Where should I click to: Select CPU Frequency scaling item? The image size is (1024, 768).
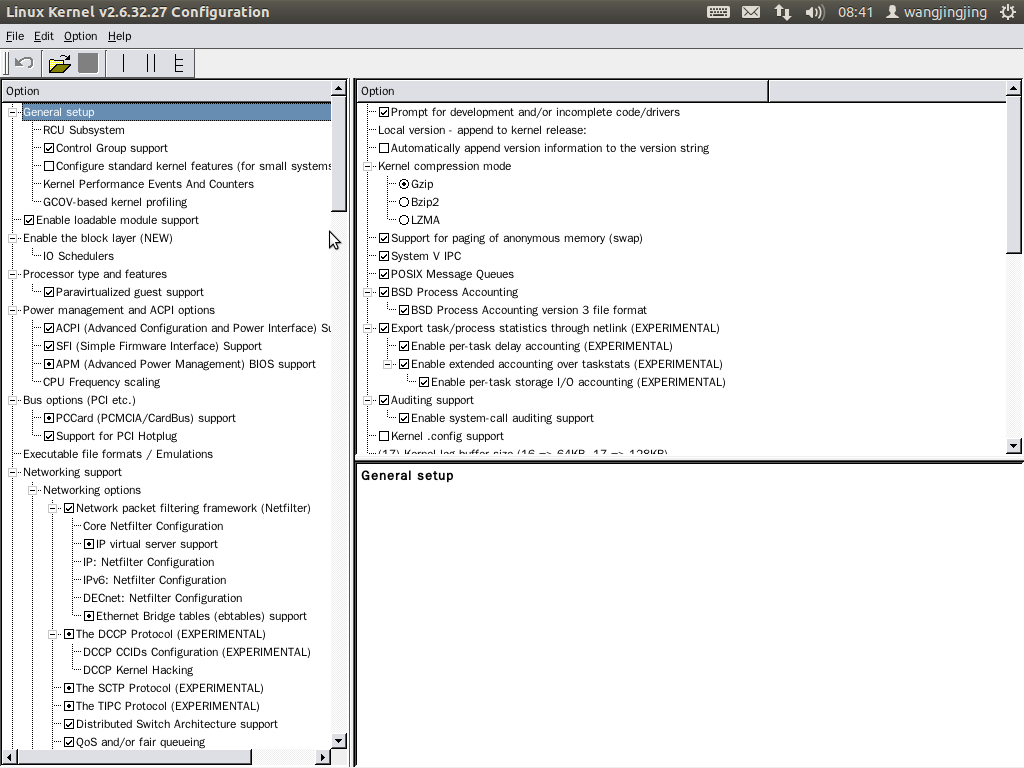(101, 382)
